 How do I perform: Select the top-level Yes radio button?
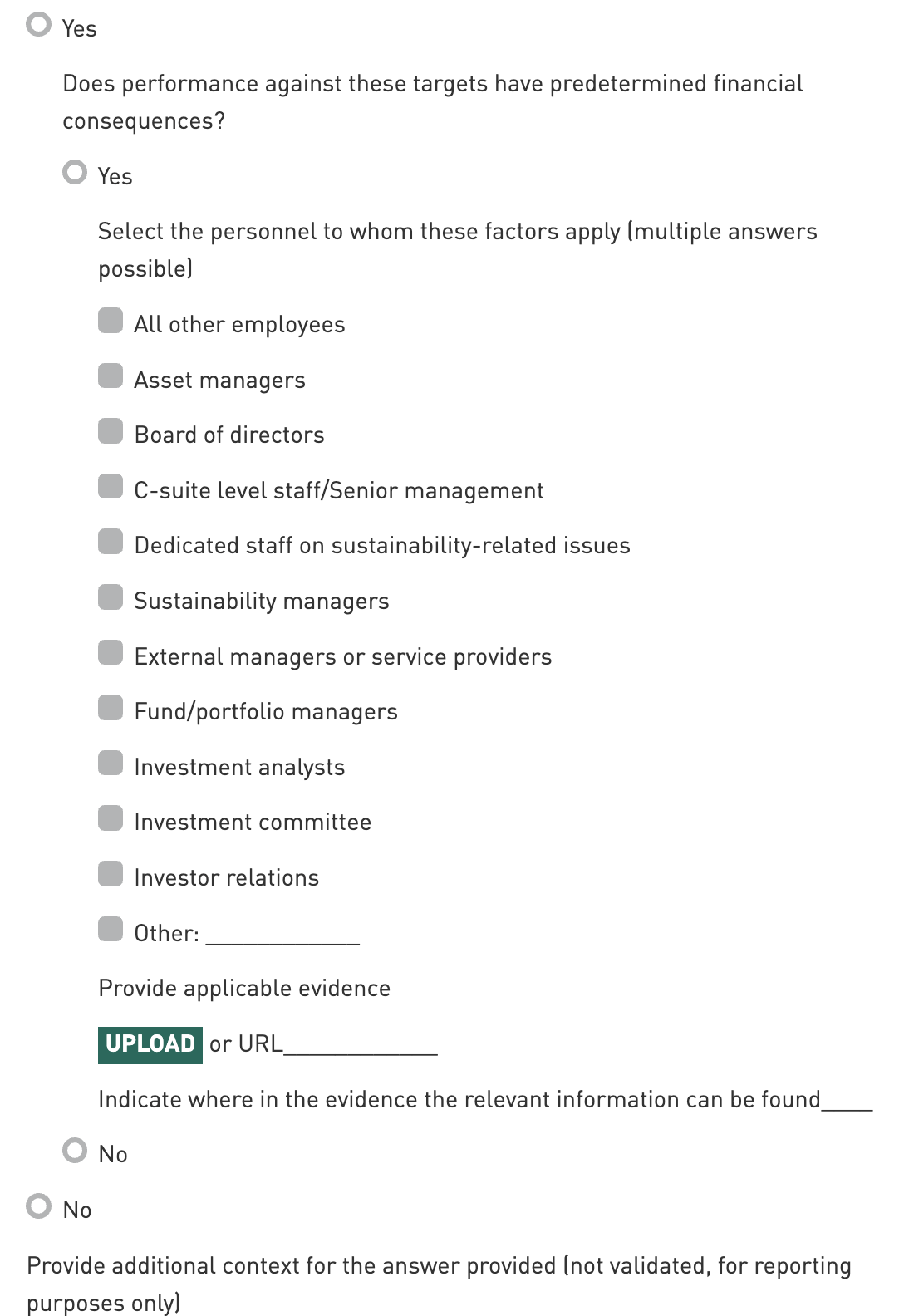(x=38, y=25)
